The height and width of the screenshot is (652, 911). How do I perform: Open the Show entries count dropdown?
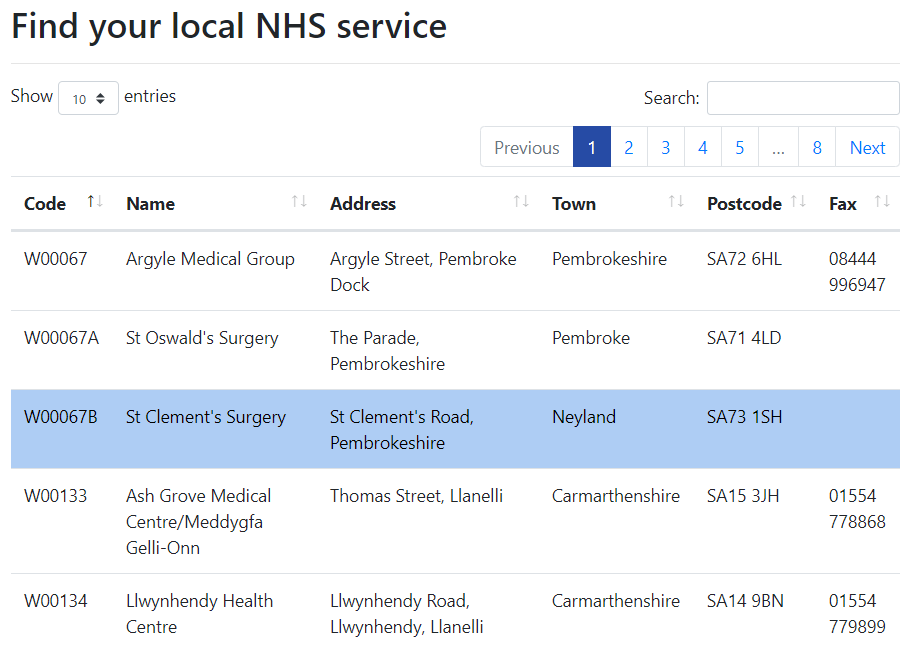point(88,98)
